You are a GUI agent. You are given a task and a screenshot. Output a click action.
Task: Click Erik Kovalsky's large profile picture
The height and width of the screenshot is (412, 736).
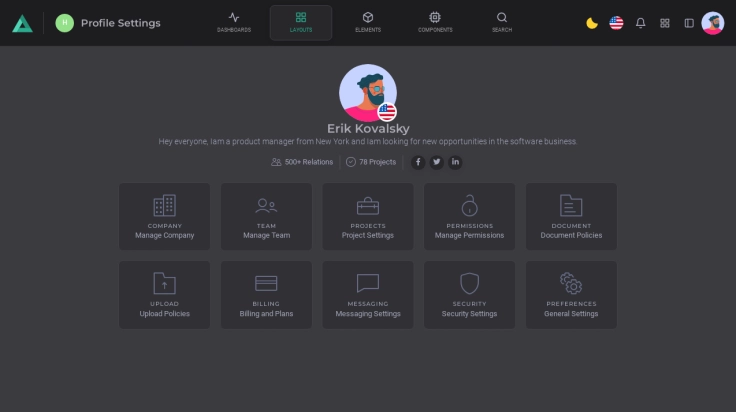(367, 92)
